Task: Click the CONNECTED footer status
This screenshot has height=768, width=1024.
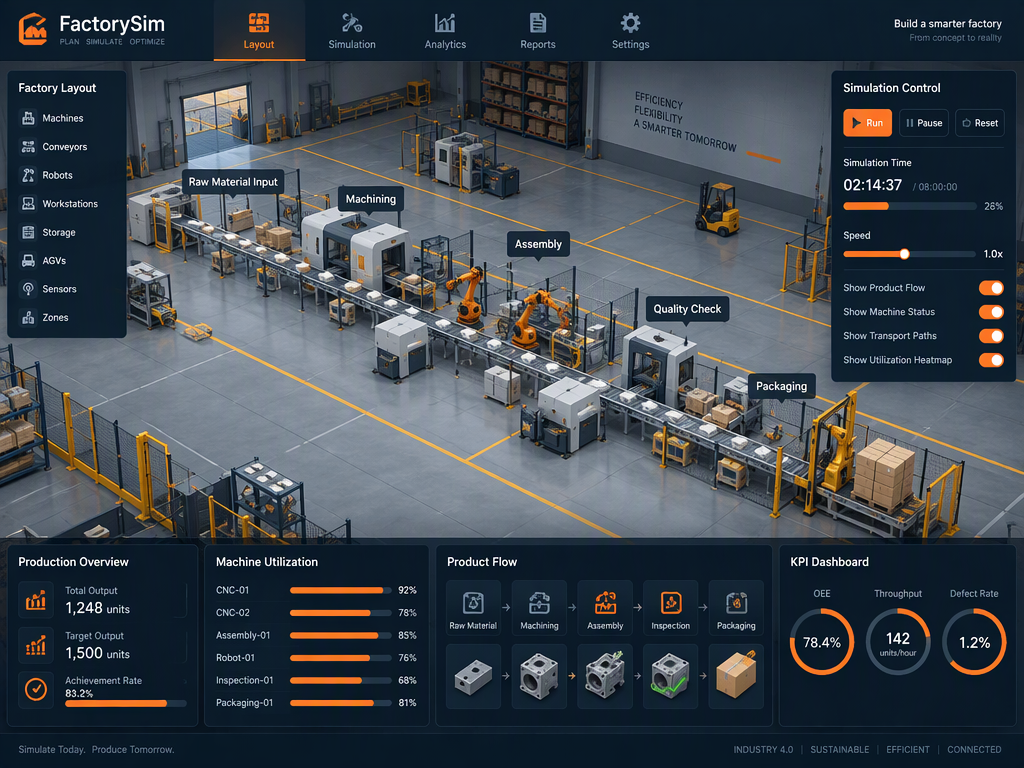Action: coord(974,750)
